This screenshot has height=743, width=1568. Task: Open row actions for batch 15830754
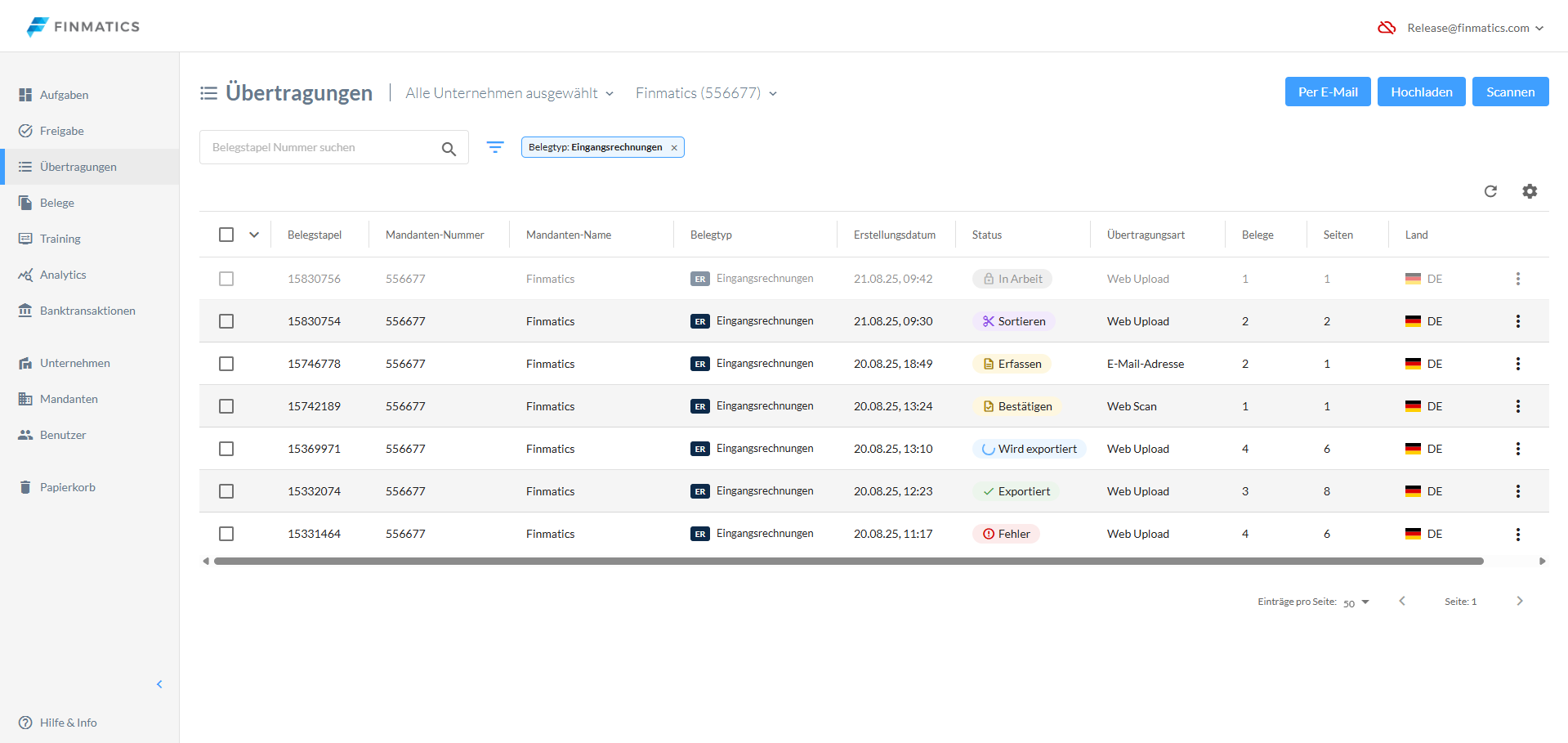coord(1518,321)
